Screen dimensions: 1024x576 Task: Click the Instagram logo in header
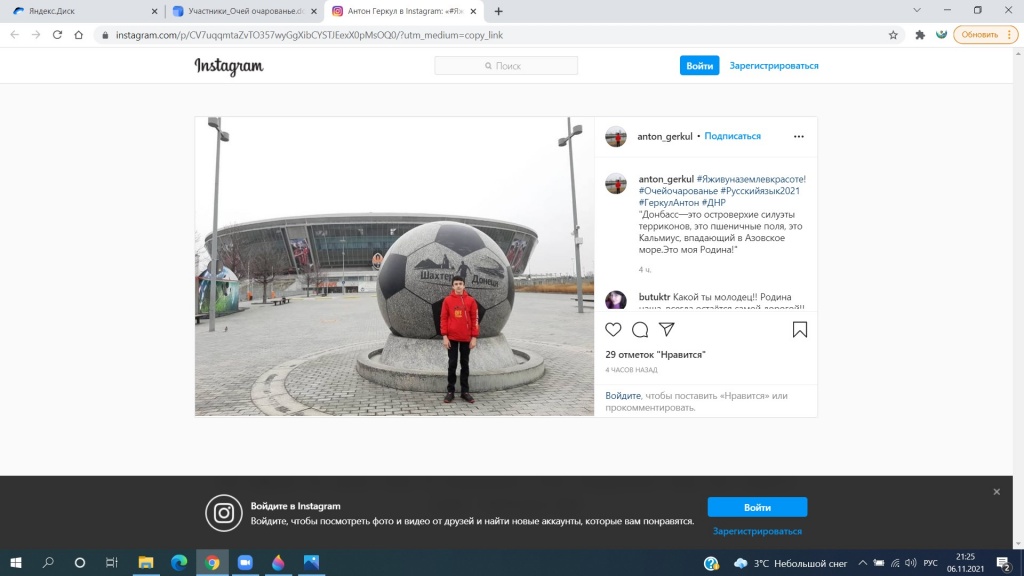(x=229, y=66)
